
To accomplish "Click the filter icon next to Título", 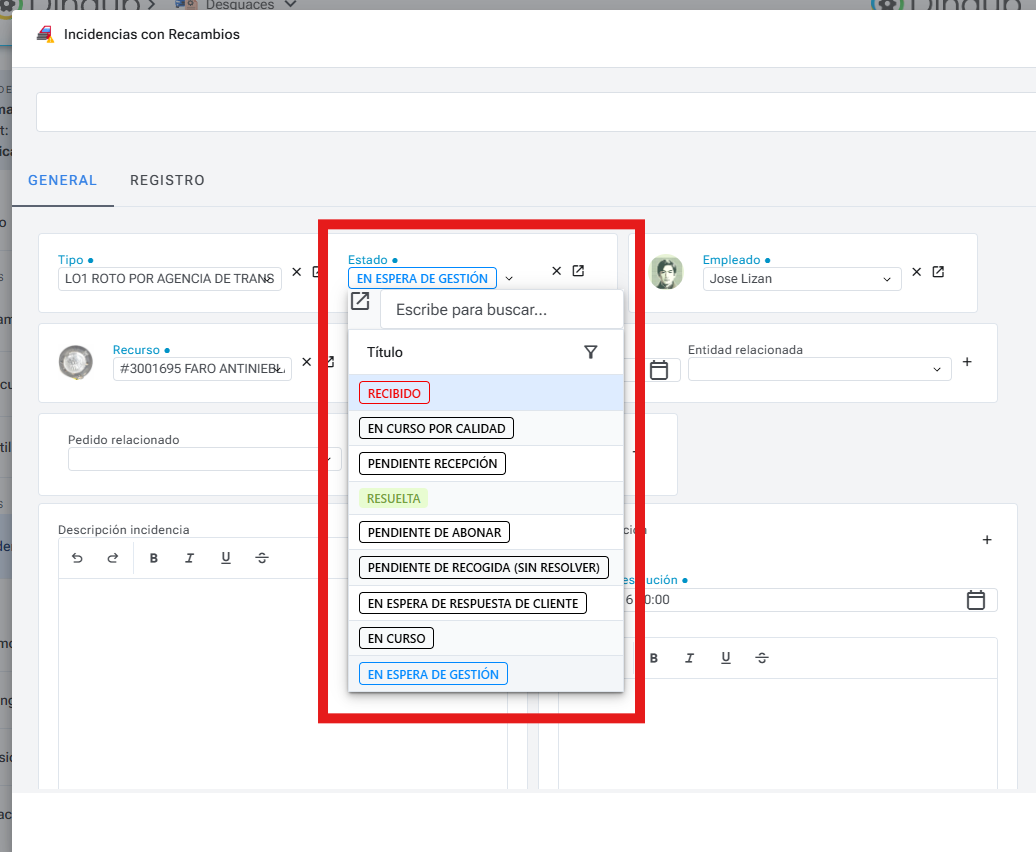I will (x=590, y=352).
